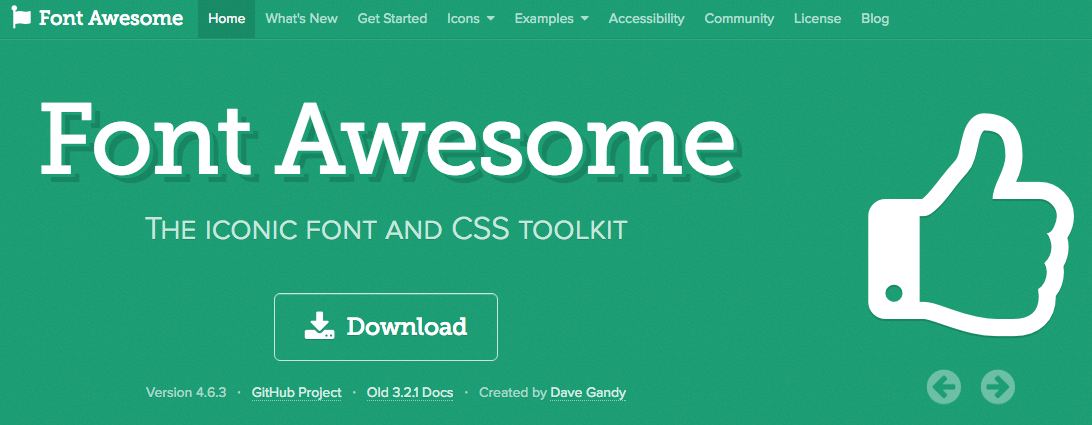Click the iconic font and CSS toolkit tagline
Image resolution: width=1092 pixels, height=425 pixels.
tap(387, 229)
